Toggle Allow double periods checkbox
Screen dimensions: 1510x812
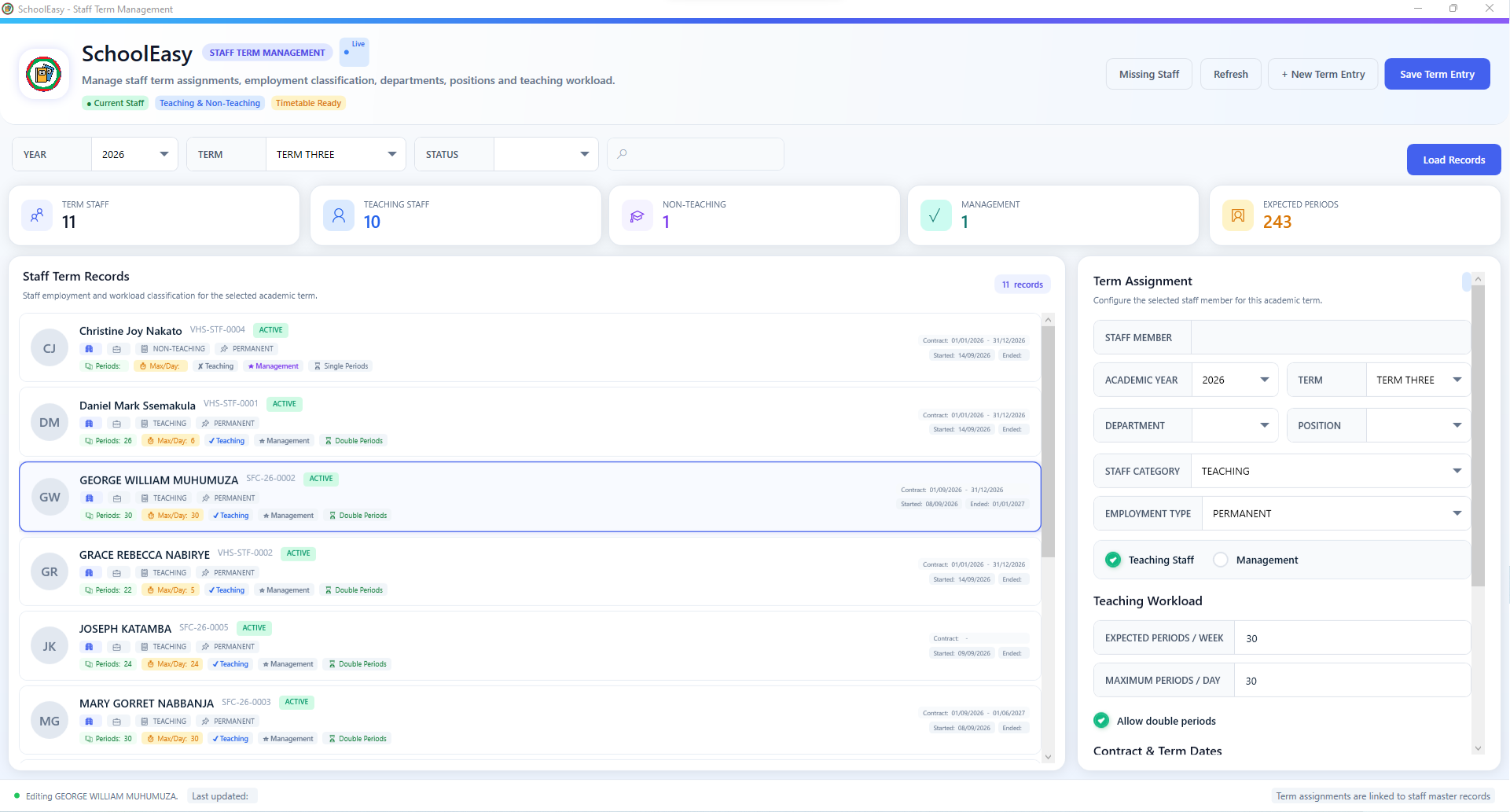pos(1101,721)
